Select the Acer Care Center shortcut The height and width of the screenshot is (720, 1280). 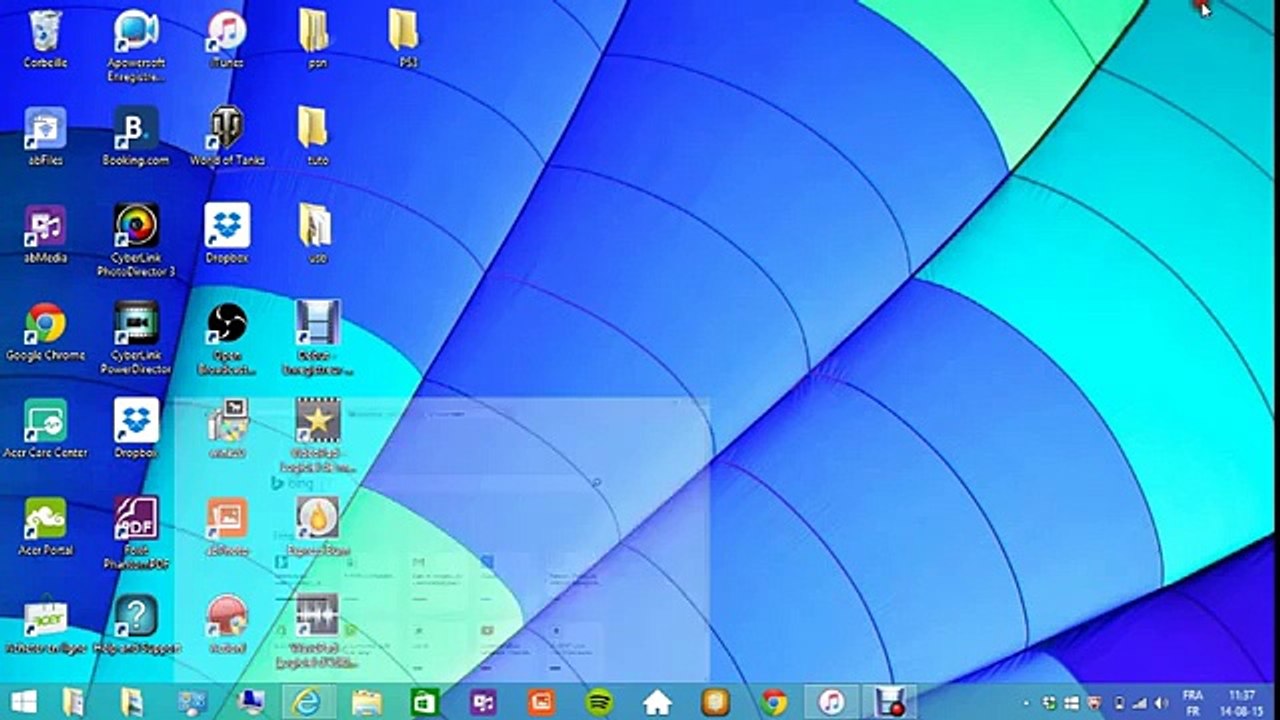[45, 429]
